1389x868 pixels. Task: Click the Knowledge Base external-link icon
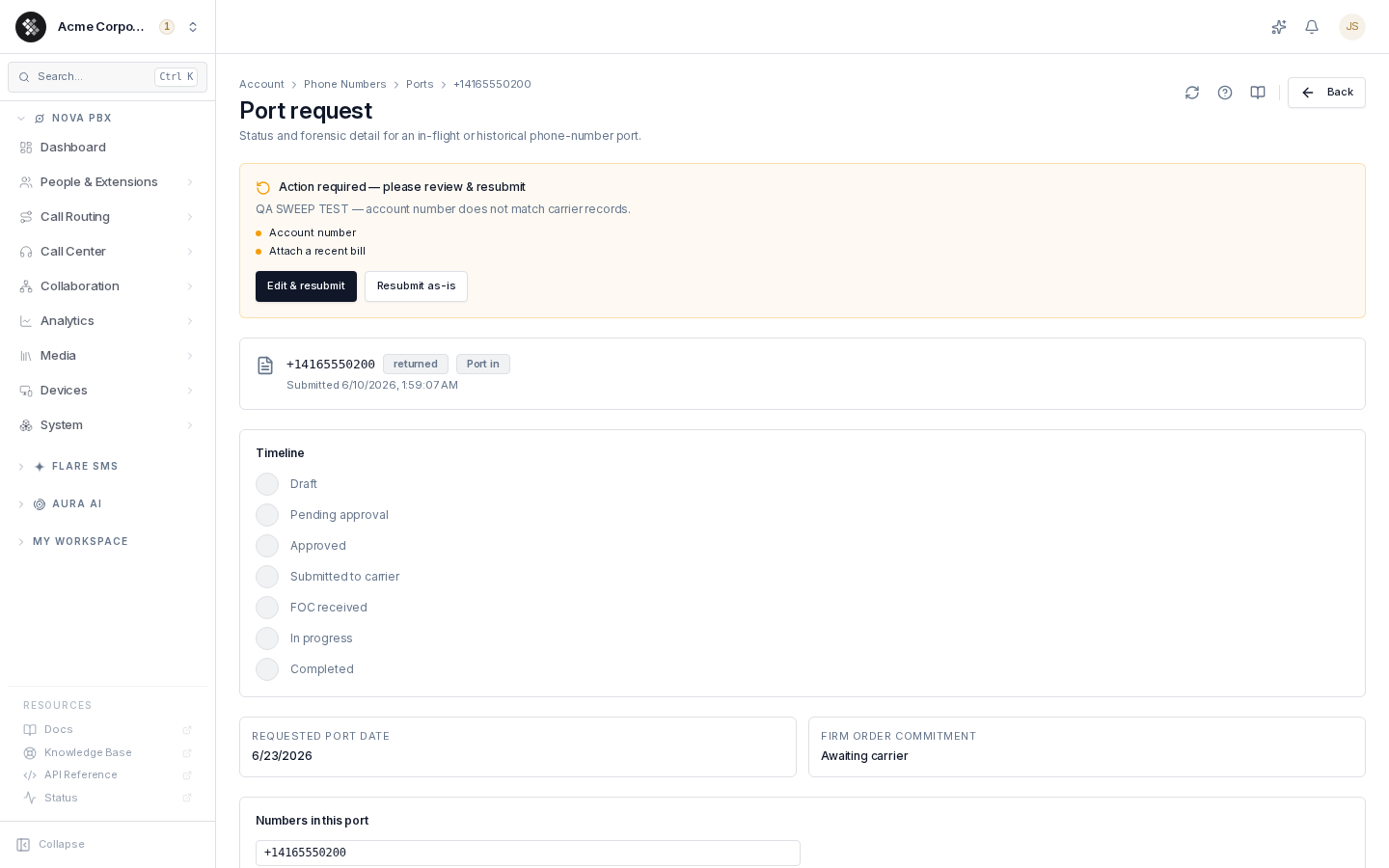click(x=187, y=753)
